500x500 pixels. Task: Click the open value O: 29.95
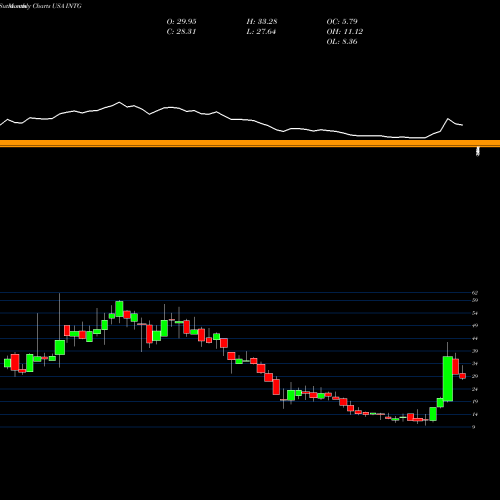point(181,22)
